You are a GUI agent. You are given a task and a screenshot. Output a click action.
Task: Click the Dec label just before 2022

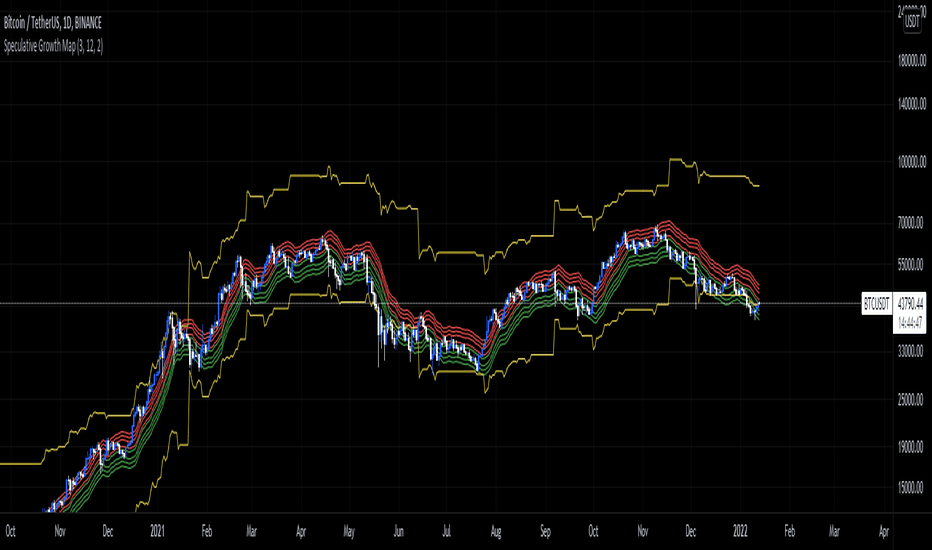pos(690,531)
